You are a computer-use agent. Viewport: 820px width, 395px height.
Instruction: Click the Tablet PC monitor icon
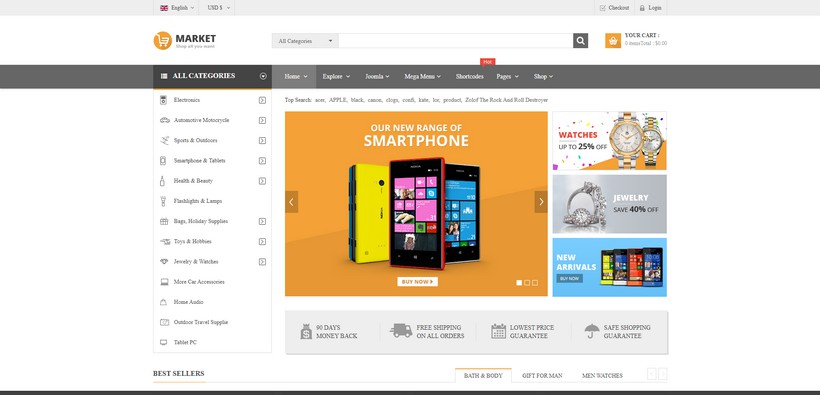pyautogui.click(x=164, y=343)
